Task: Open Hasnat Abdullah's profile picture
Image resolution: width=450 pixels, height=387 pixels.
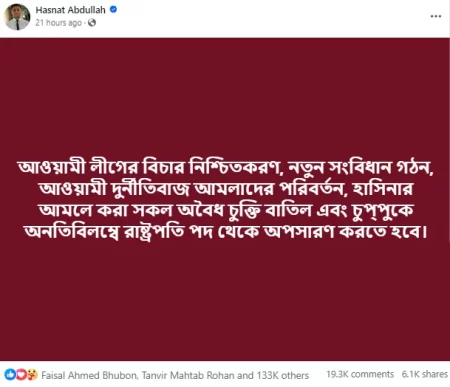Action: 17,17
